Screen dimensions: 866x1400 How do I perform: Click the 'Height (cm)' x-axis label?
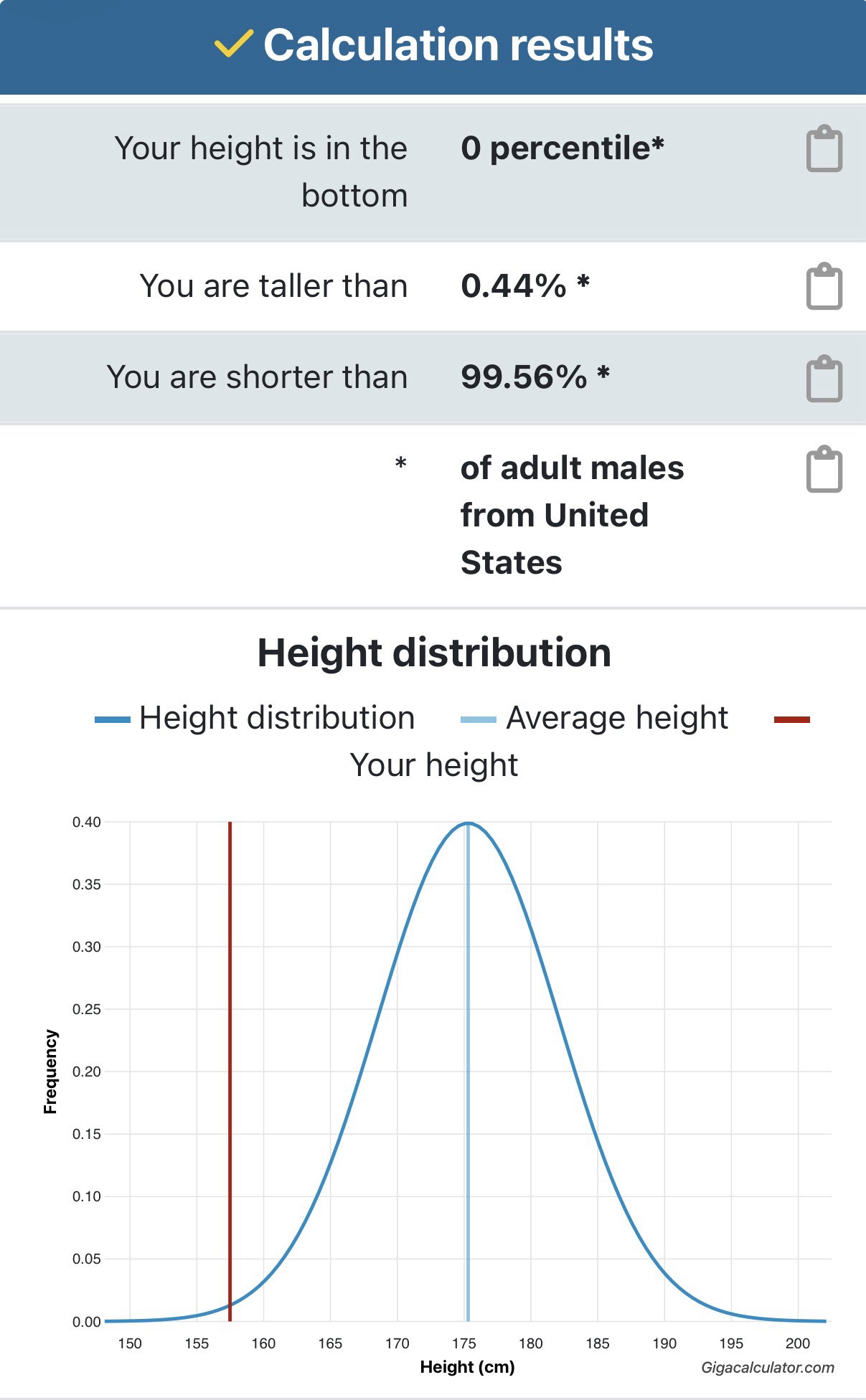click(x=467, y=1367)
